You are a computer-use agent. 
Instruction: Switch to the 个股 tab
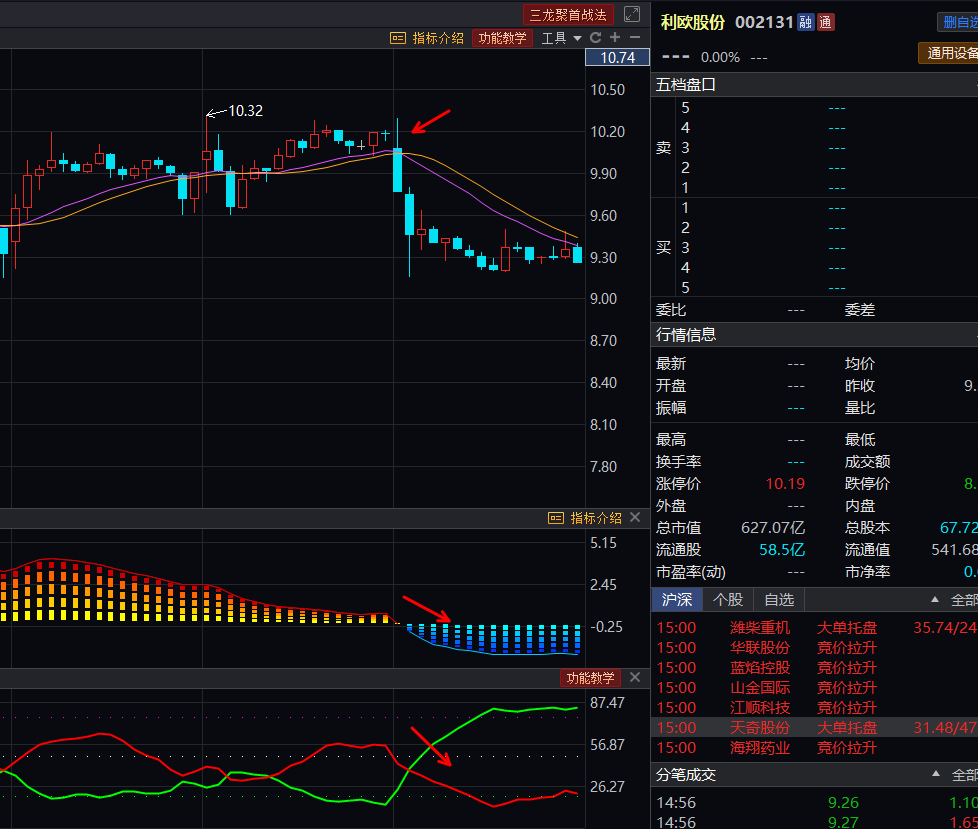pyautogui.click(x=728, y=600)
